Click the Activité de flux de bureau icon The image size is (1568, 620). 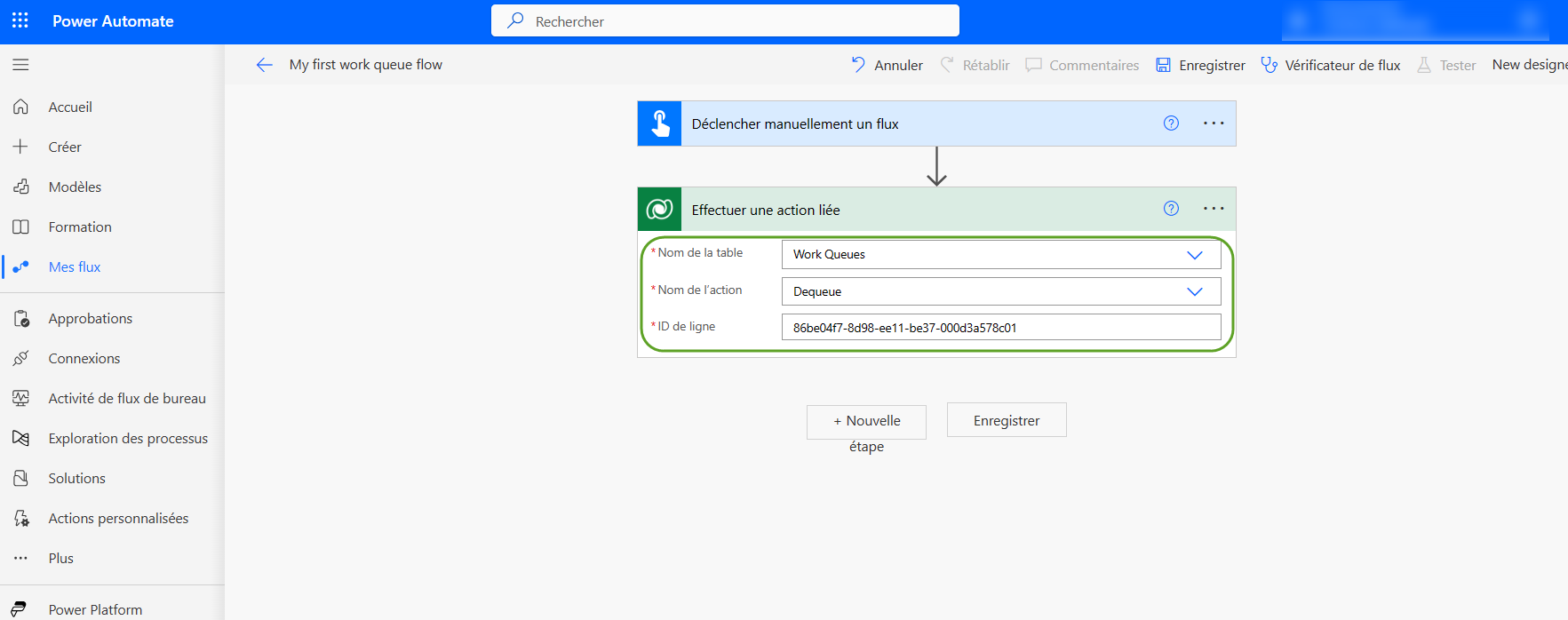(x=21, y=398)
